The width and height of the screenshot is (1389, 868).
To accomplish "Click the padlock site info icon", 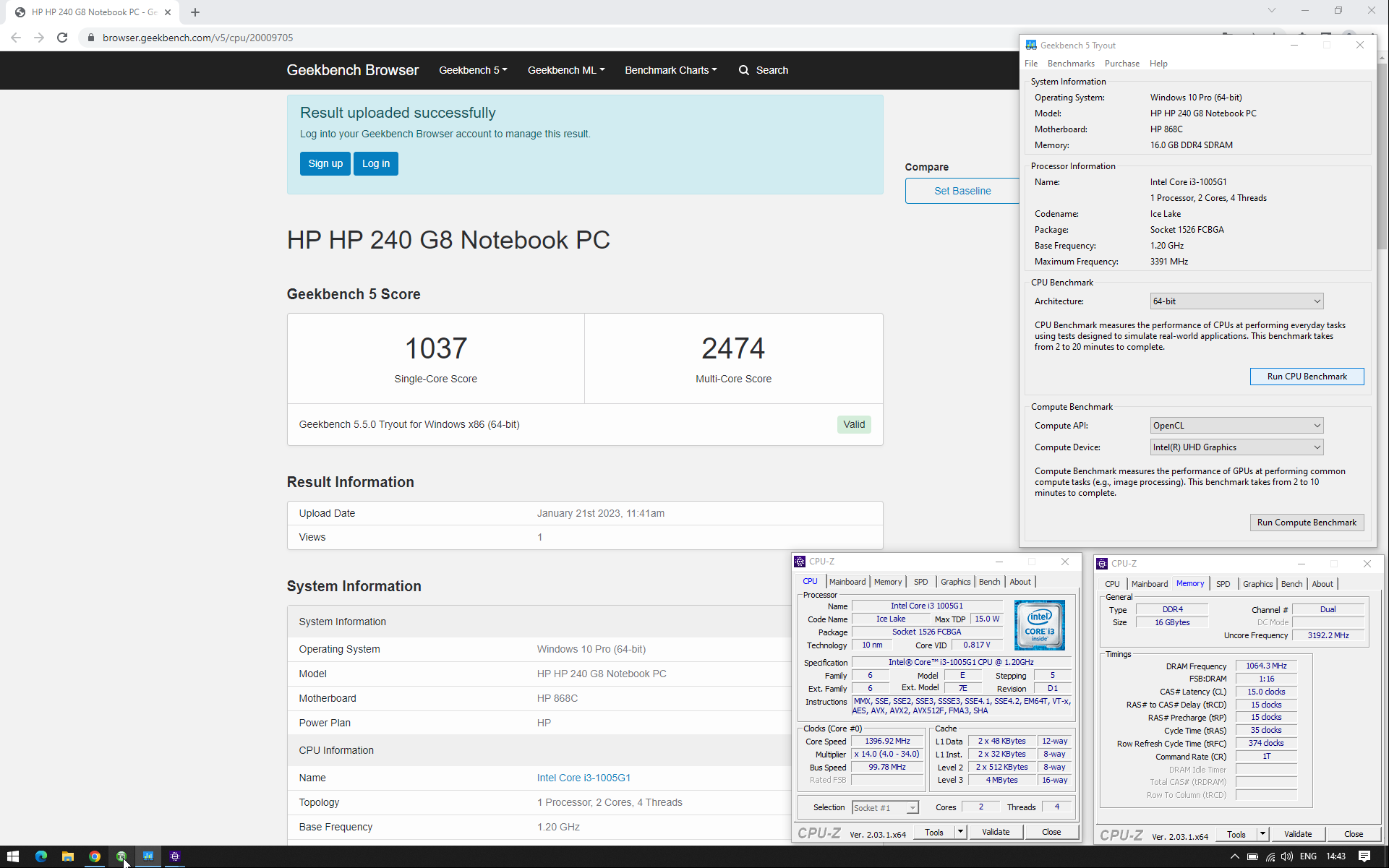I will coord(90,38).
